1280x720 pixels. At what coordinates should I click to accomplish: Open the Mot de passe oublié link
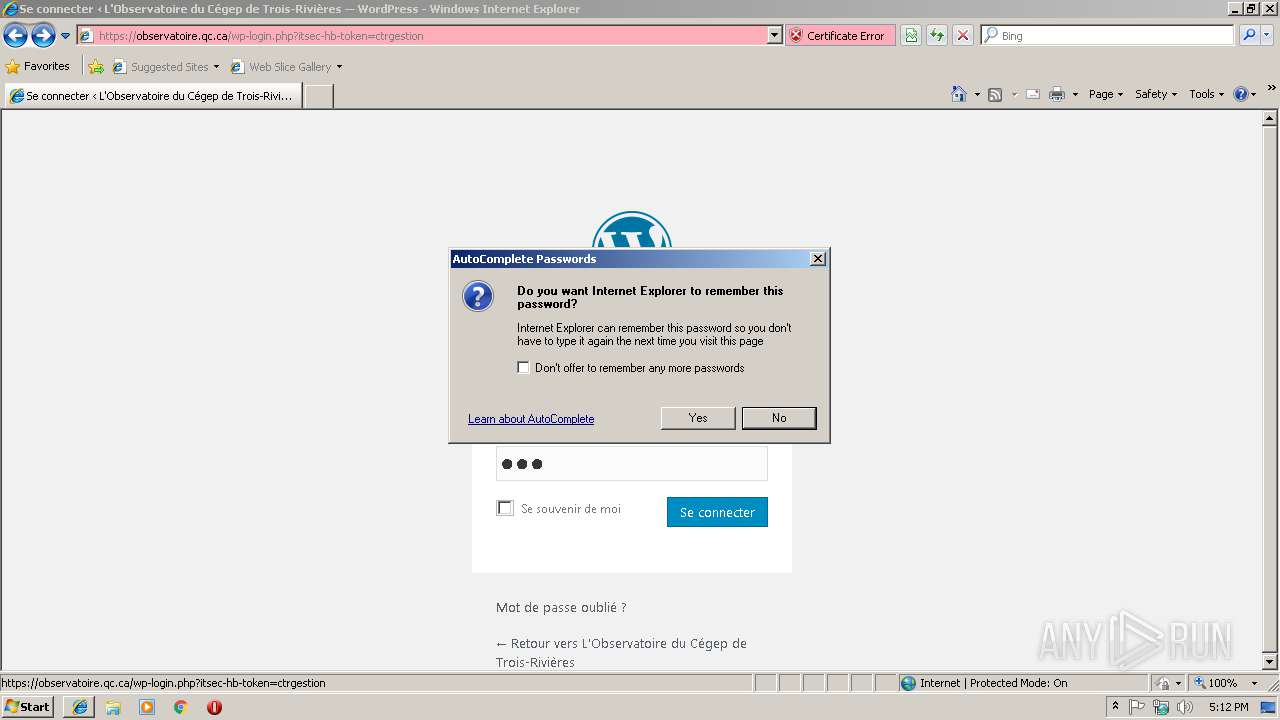(x=561, y=607)
